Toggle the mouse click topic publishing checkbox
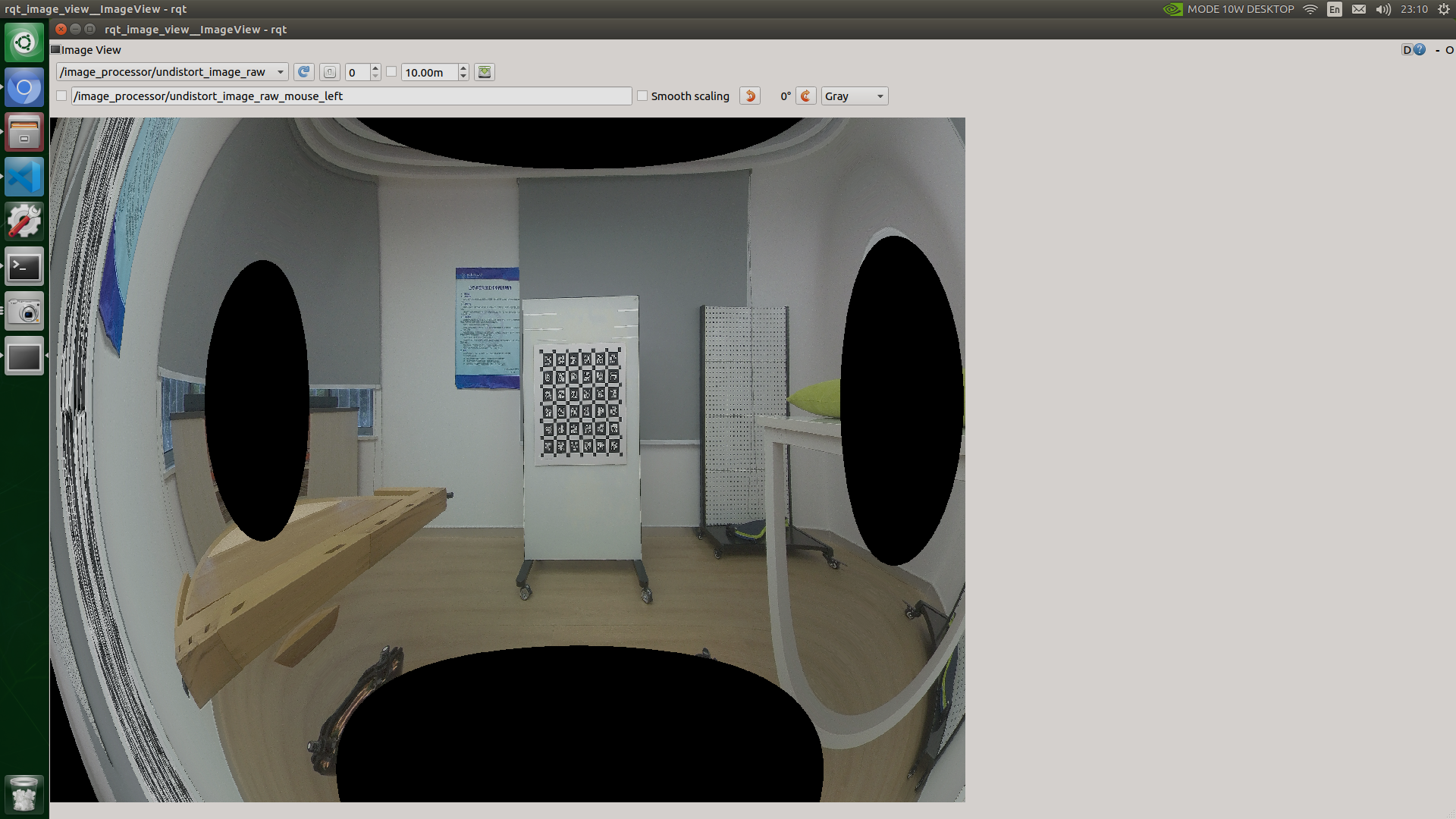This screenshot has width=1456, height=819. click(x=62, y=96)
